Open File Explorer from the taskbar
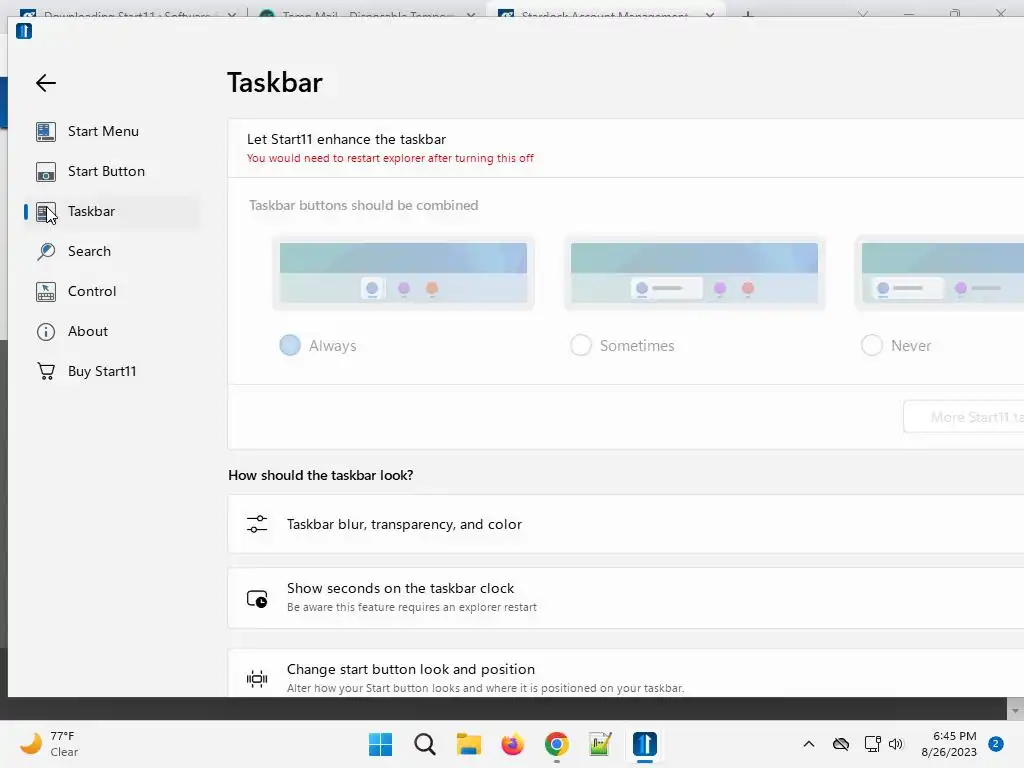The height and width of the screenshot is (768, 1024). coord(468,744)
